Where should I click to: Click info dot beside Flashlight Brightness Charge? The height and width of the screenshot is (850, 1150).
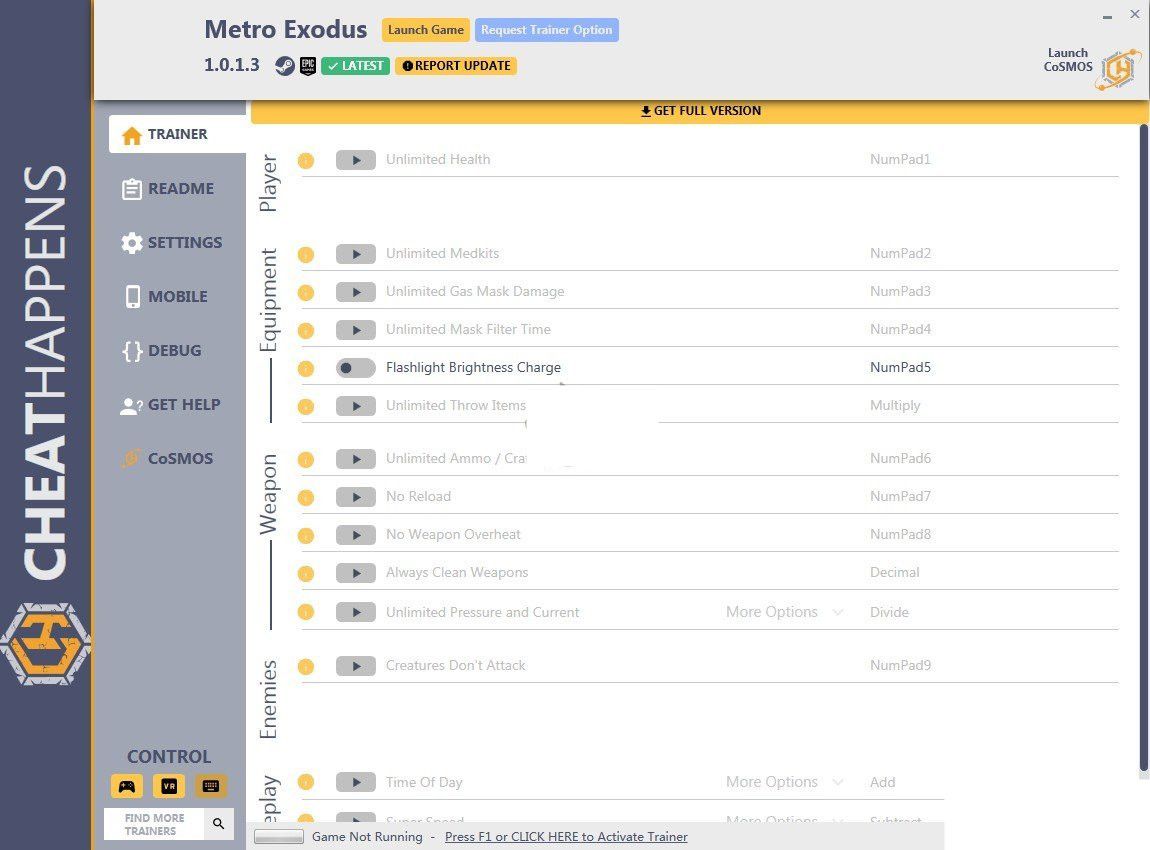[x=306, y=369]
